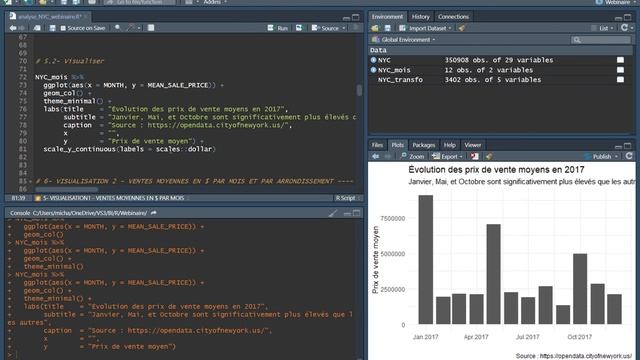This screenshot has height=360, width=640.
Task: Save workspace in Environment pane
Action: (x=387, y=28)
